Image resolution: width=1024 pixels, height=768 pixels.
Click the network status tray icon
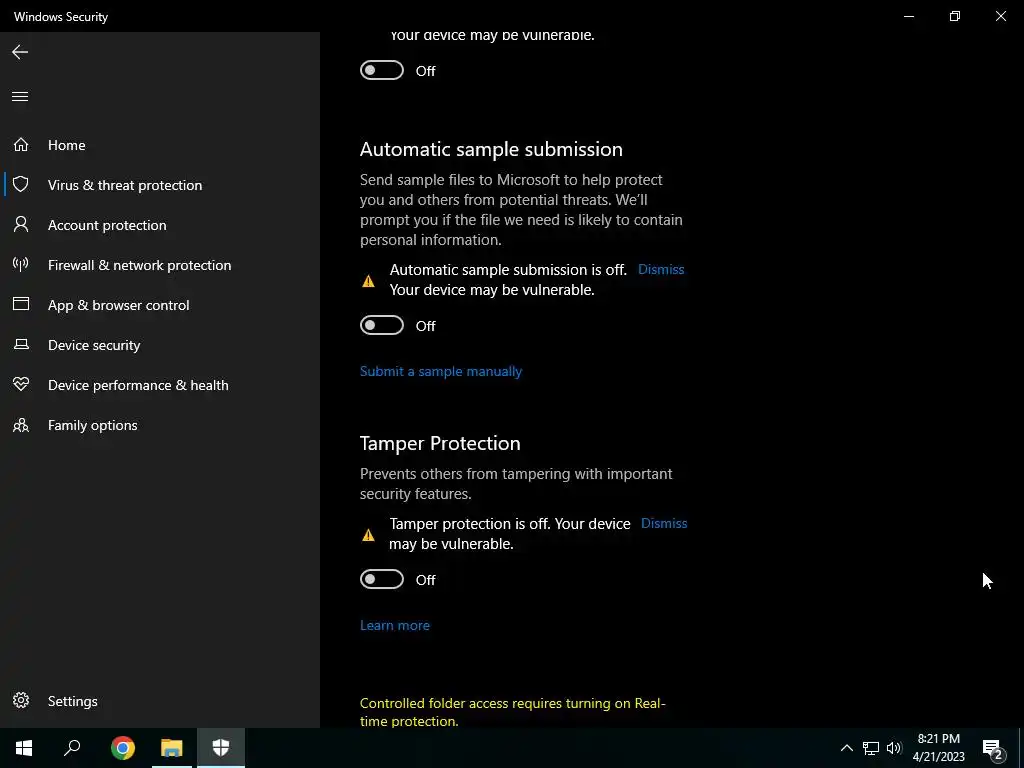click(871, 748)
